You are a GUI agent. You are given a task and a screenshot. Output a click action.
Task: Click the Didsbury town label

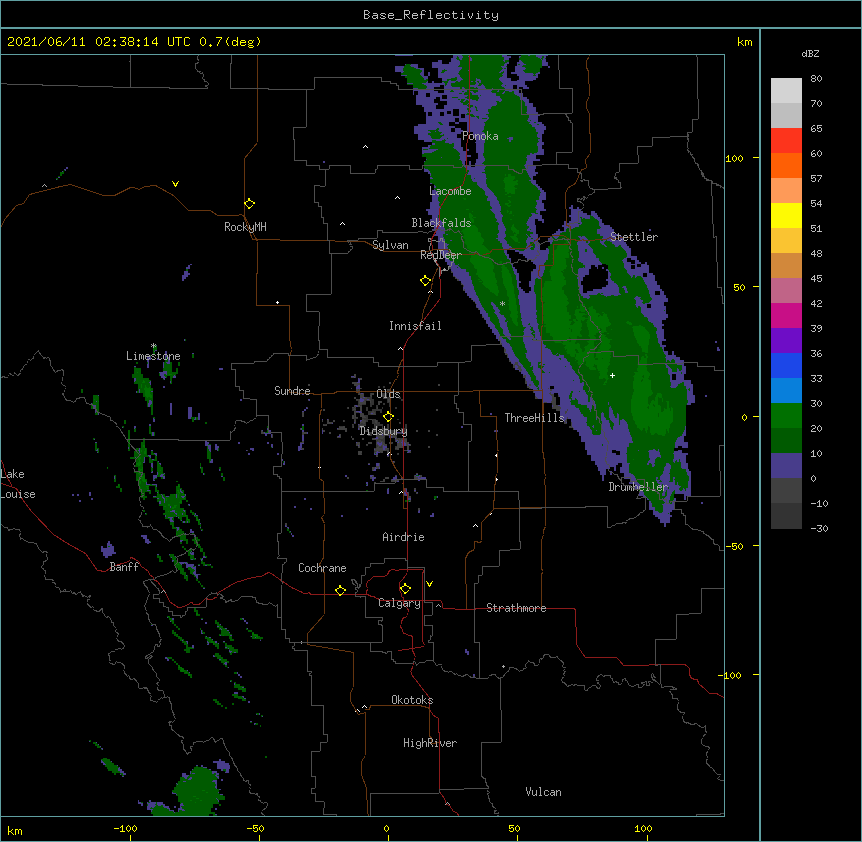click(384, 431)
